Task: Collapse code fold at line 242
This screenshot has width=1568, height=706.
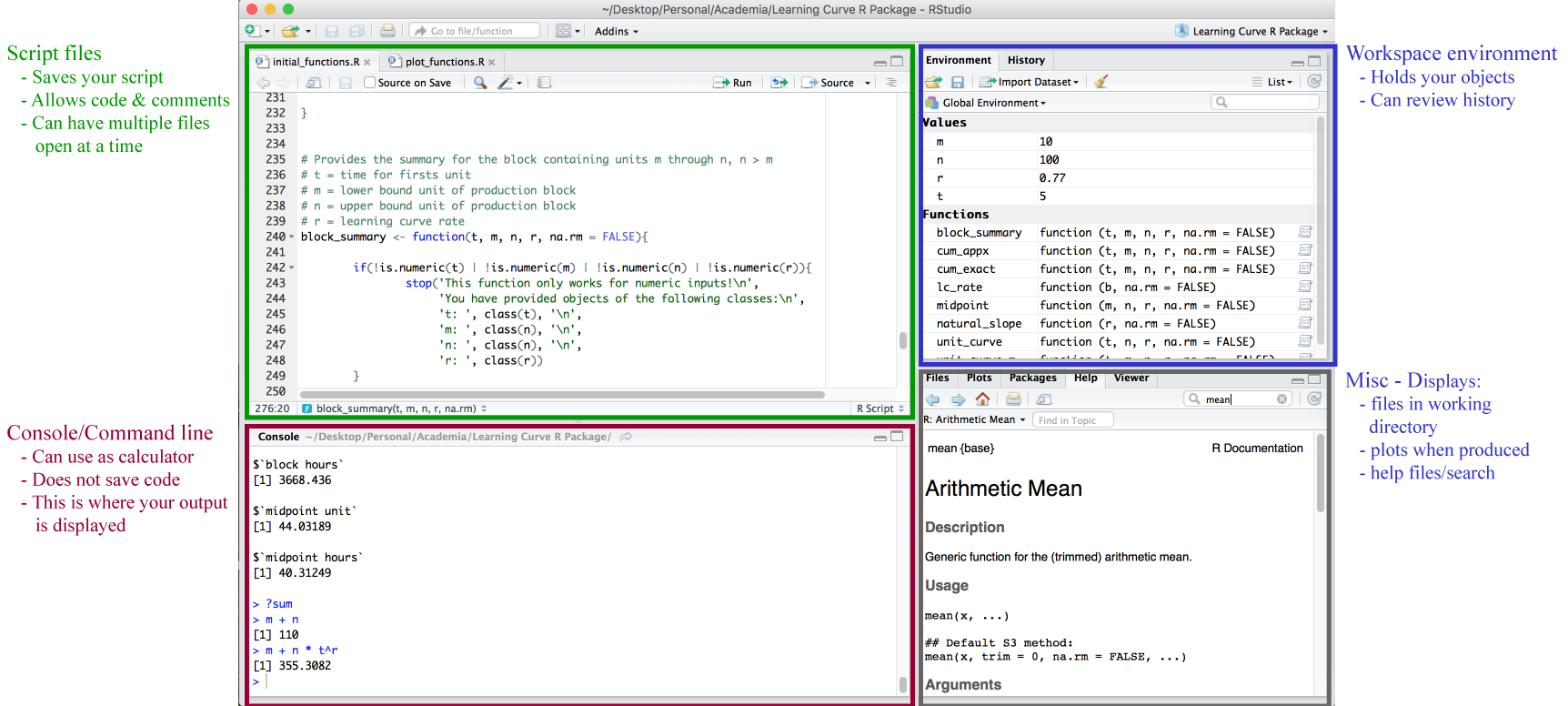Action: pos(292,268)
